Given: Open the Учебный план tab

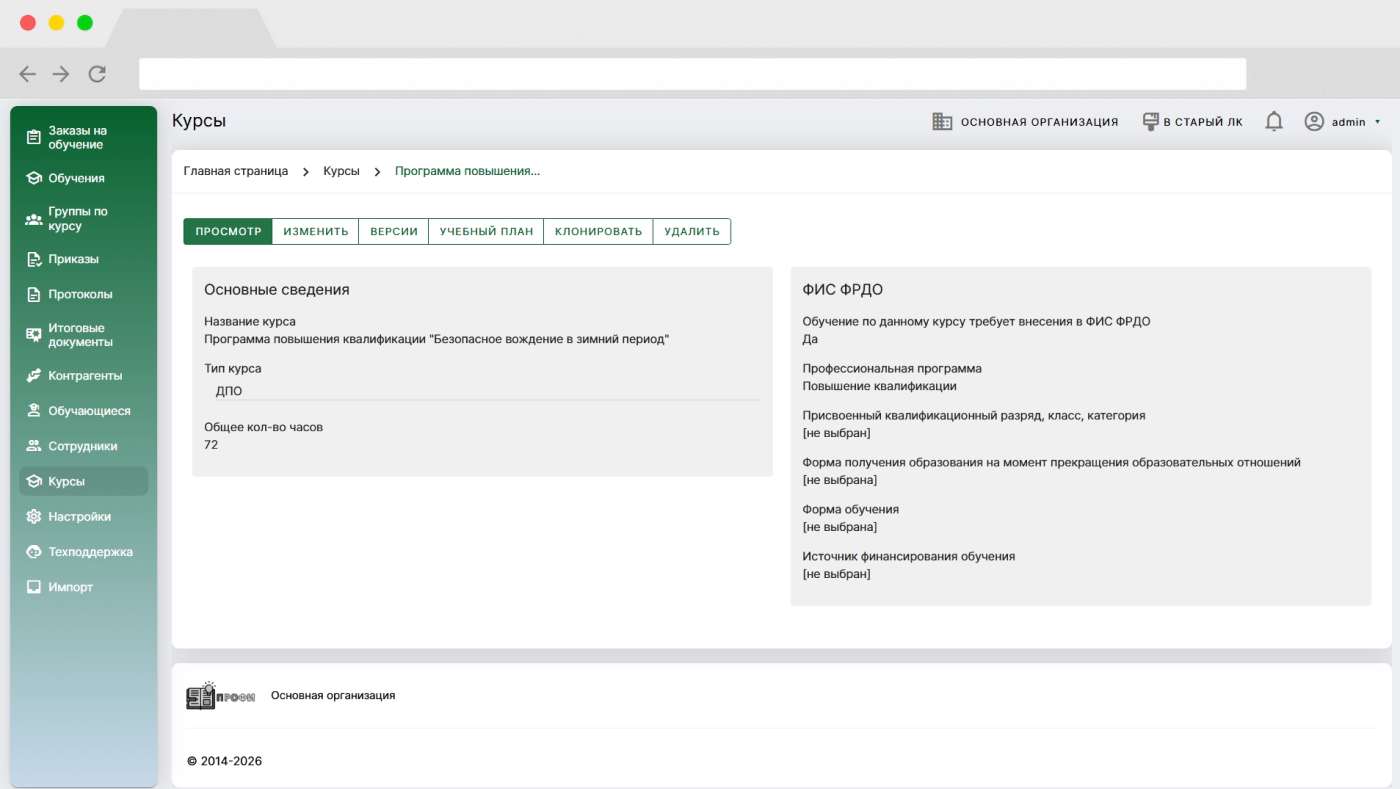Looking at the screenshot, I should [x=486, y=231].
